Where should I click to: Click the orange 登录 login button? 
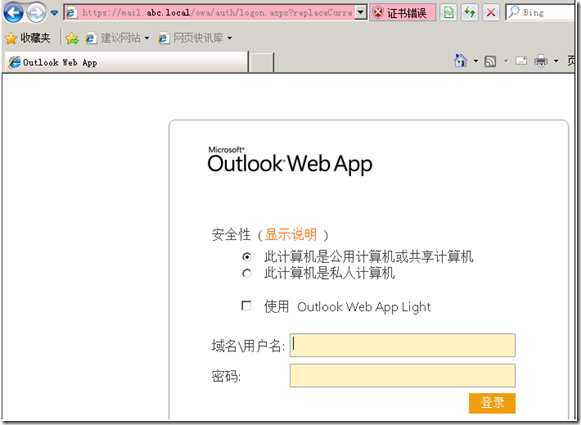492,403
